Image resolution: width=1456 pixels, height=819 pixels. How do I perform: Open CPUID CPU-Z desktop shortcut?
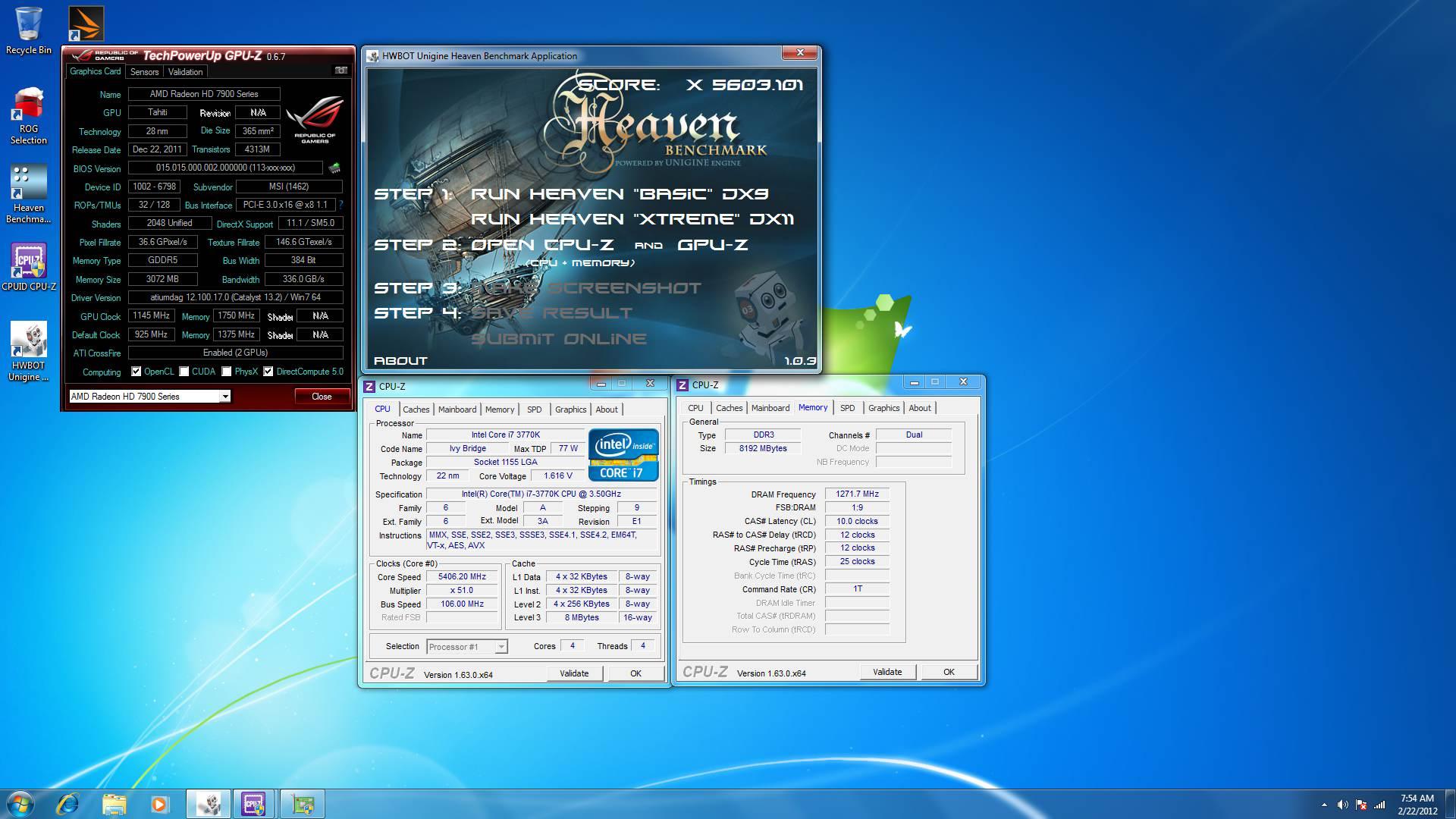[x=29, y=267]
